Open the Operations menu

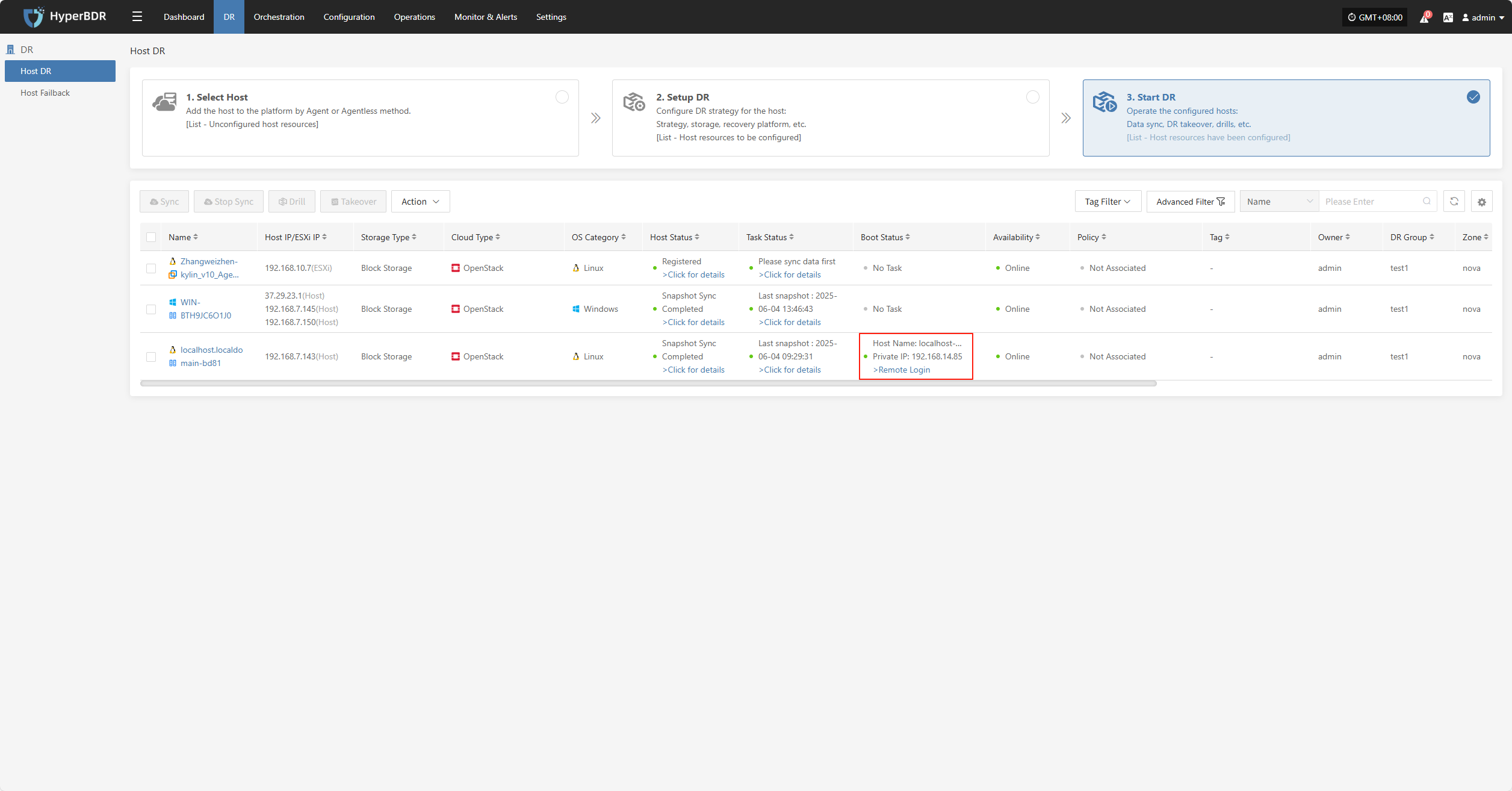[414, 17]
